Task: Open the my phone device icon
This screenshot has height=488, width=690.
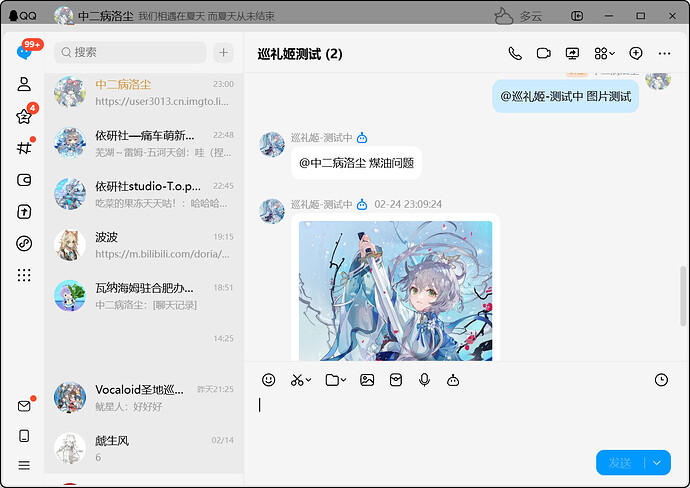Action: tap(24, 436)
